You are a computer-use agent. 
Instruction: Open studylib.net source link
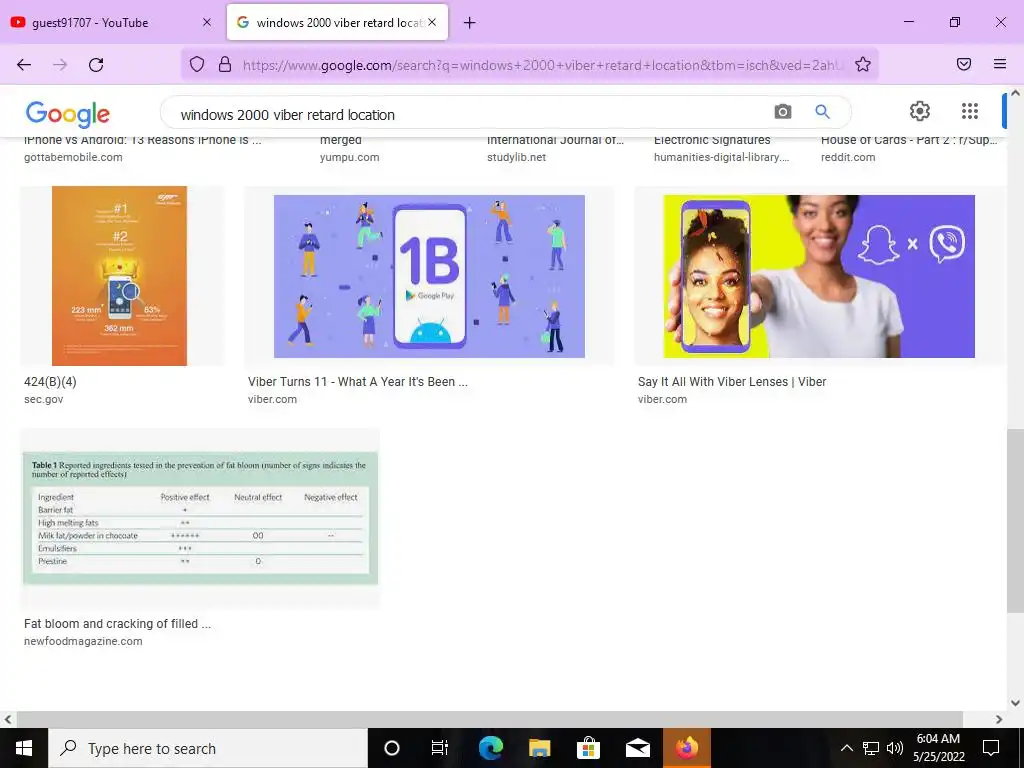(x=517, y=157)
